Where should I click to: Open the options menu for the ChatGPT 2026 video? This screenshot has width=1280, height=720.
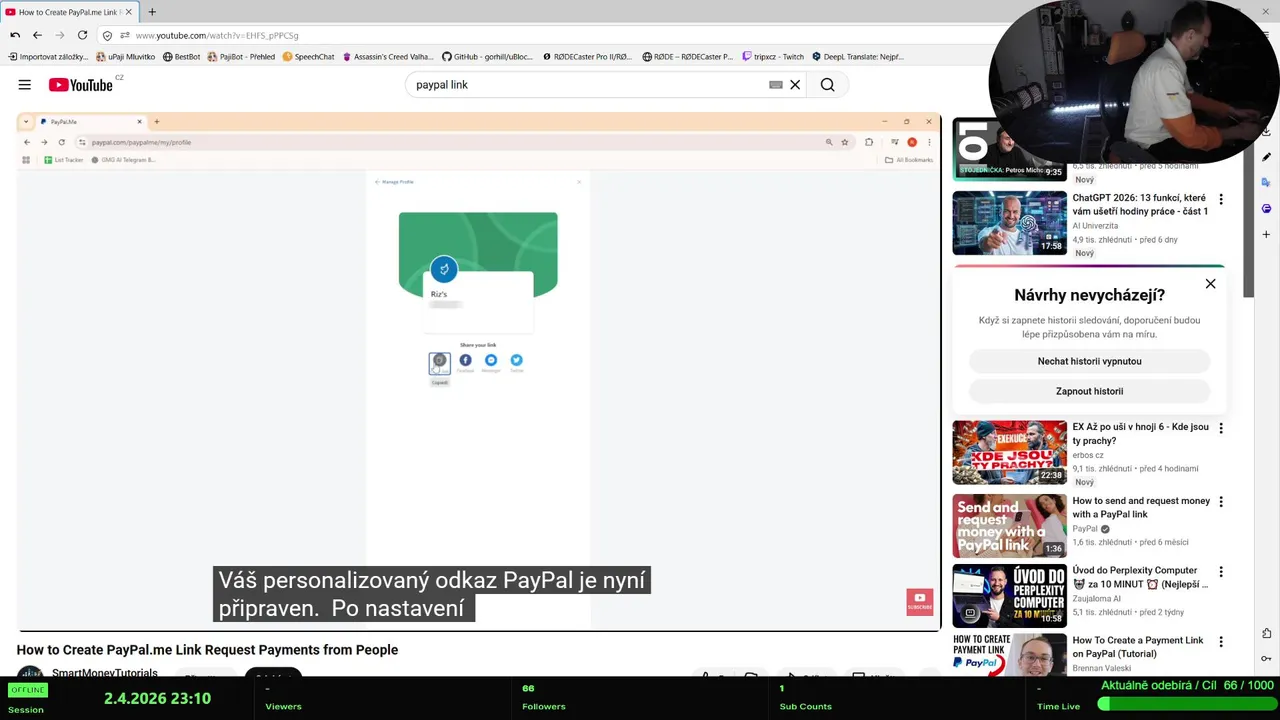pyautogui.click(x=1220, y=200)
